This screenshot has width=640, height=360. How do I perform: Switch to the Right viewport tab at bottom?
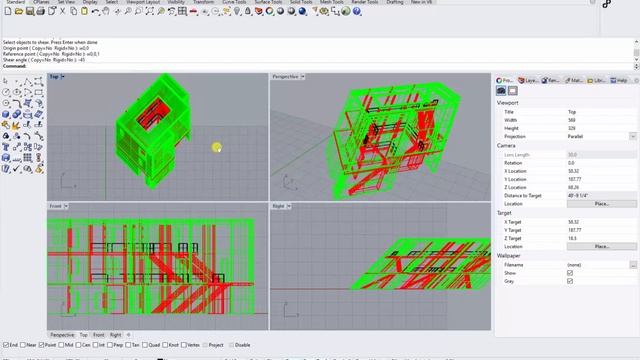point(116,335)
